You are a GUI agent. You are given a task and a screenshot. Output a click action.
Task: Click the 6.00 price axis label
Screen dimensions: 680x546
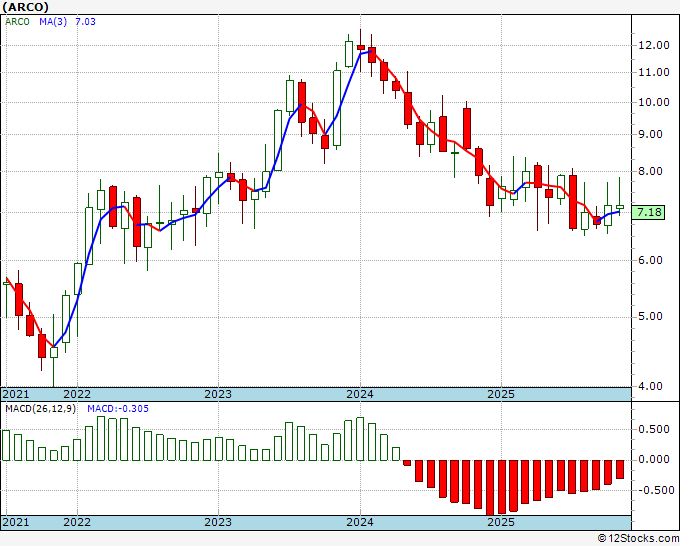650,260
